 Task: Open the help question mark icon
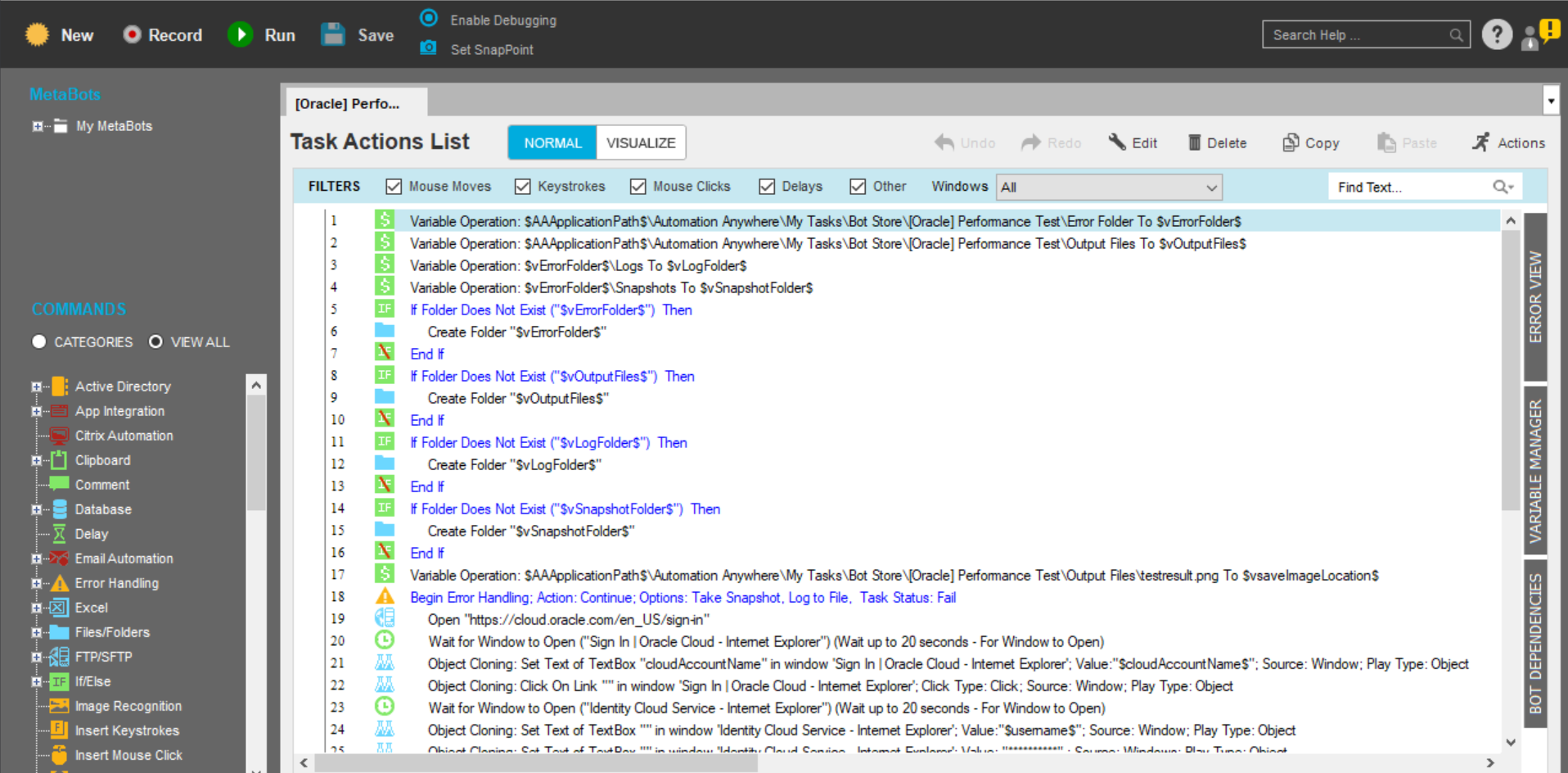point(1497,34)
